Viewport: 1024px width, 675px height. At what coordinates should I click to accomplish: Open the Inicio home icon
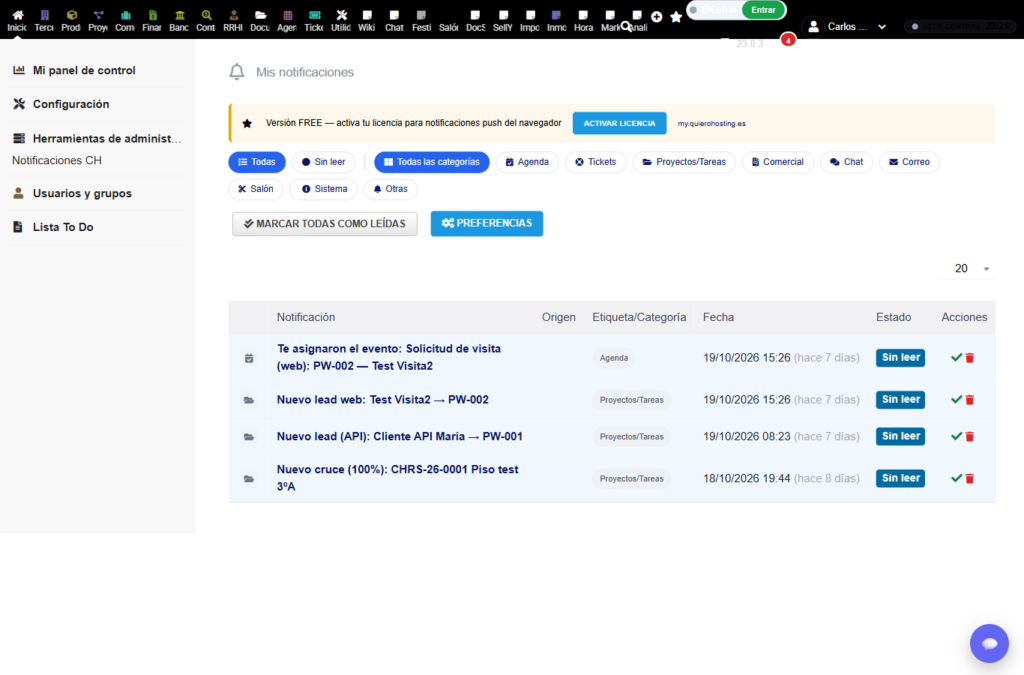coord(18,15)
